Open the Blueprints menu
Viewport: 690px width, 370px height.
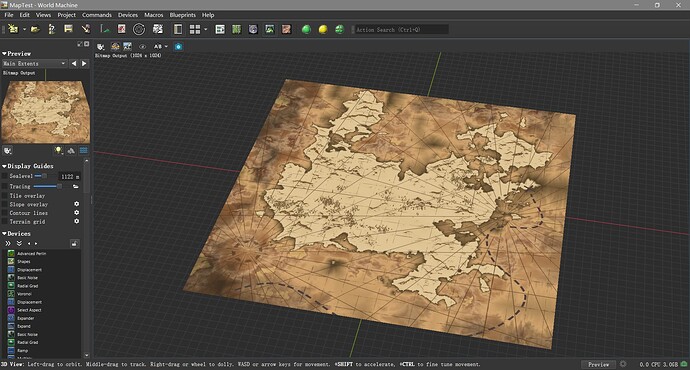click(183, 15)
